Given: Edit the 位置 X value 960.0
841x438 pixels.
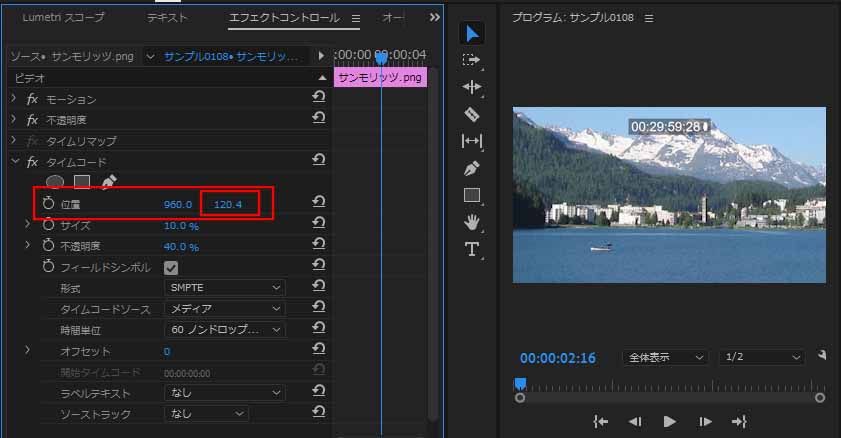Looking at the screenshot, I should [x=178, y=204].
